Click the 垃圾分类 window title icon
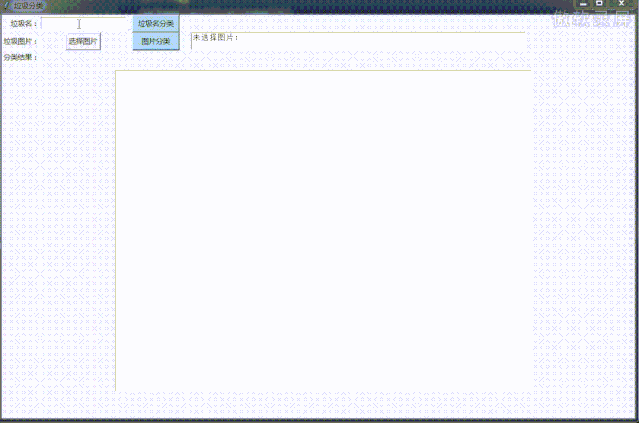Viewport: 639px width, 423px height. pyautogui.click(x=6, y=6)
